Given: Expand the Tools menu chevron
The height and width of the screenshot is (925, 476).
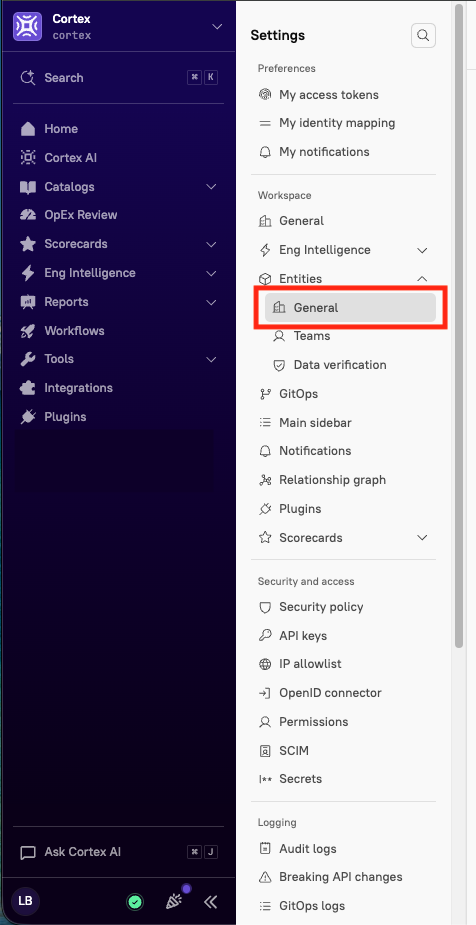Looking at the screenshot, I should coord(211,359).
